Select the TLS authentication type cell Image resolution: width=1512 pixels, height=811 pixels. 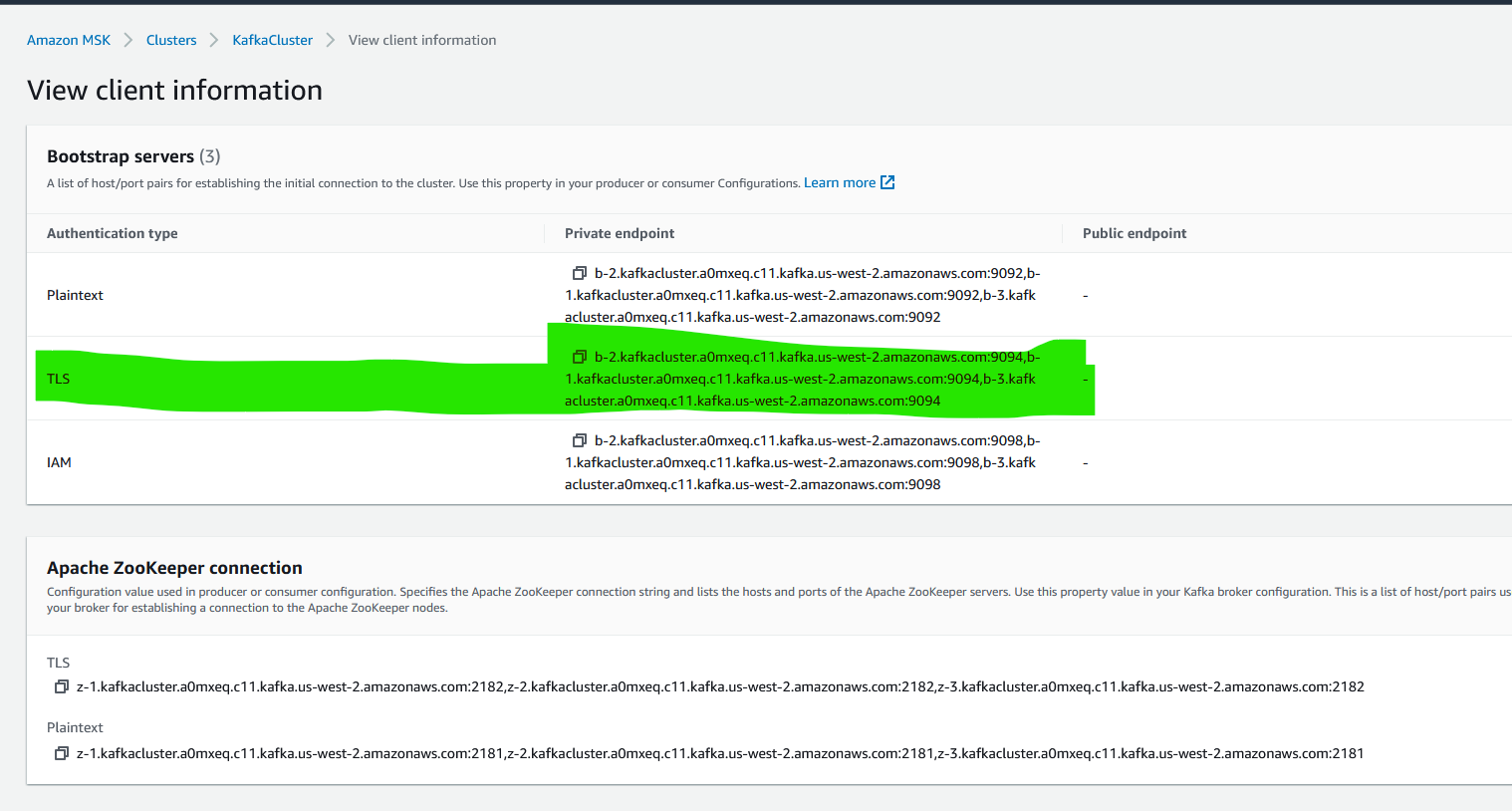pos(59,379)
